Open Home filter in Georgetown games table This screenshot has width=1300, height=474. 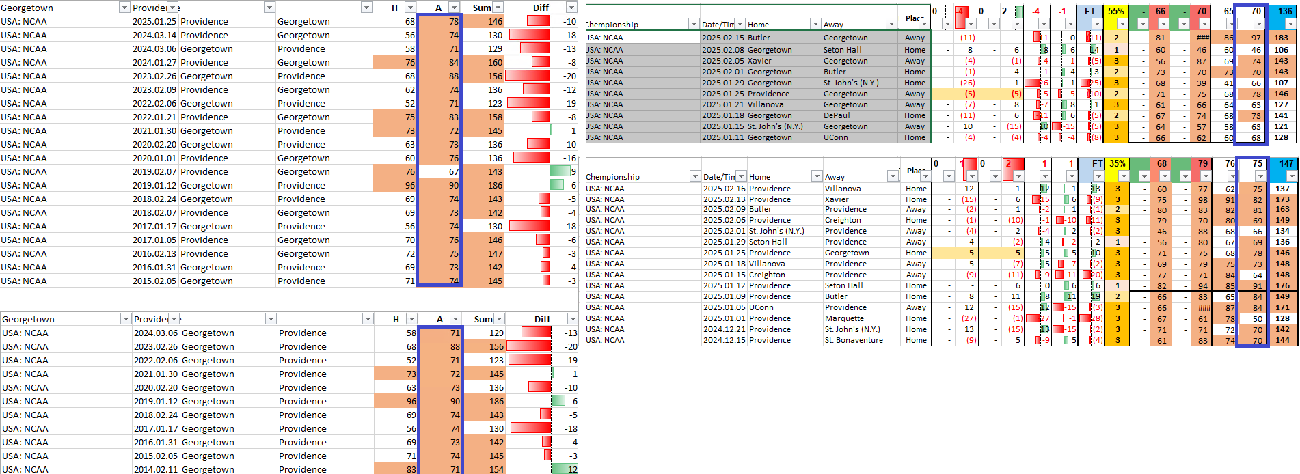pos(813,23)
